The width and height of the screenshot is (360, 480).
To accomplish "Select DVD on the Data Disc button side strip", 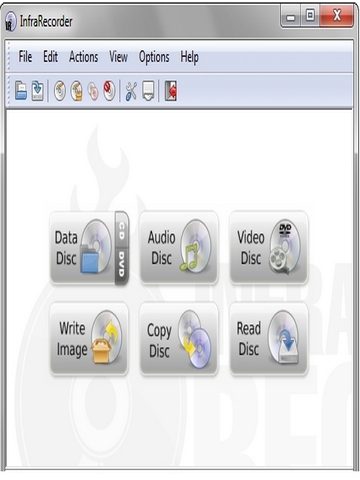I will point(122,265).
